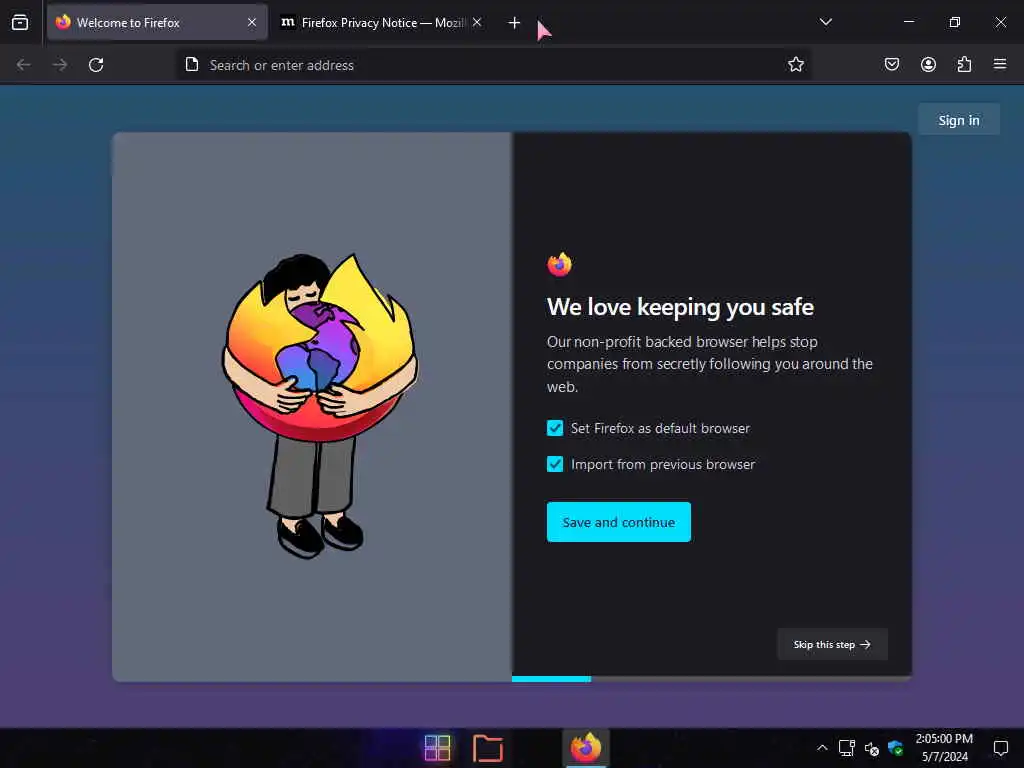Close the Firefox Privacy Notice tab
This screenshot has height=768, width=1024.
pyautogui.click(x=477, y=22)
